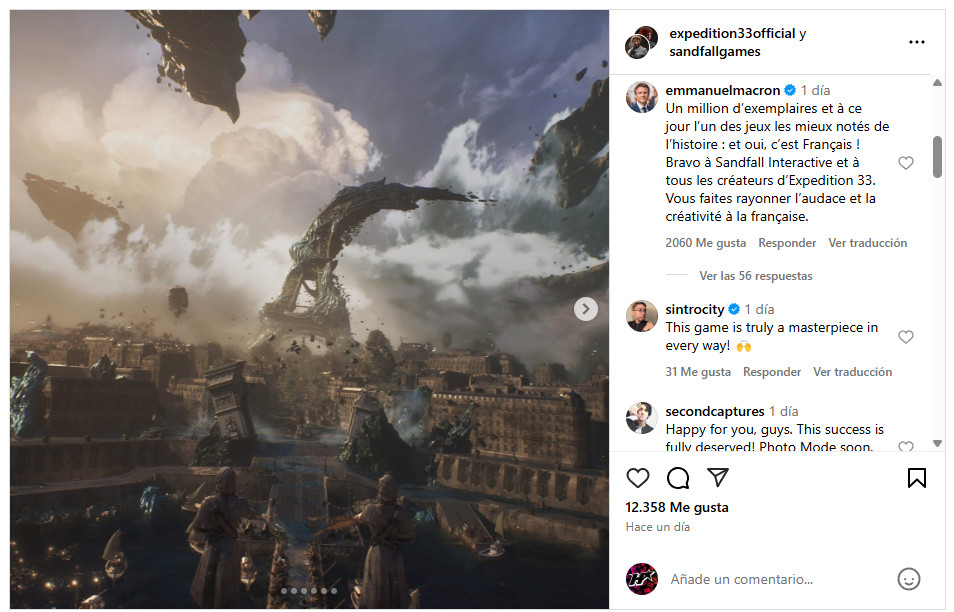Open sintrocity's profile avatar
The image size is (954, 612).
[642, 316]
